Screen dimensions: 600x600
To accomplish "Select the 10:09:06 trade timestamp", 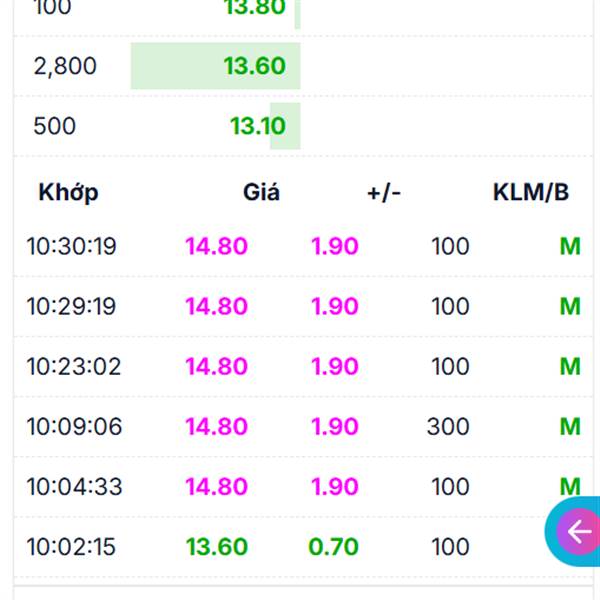I will (x=74, y=426).
